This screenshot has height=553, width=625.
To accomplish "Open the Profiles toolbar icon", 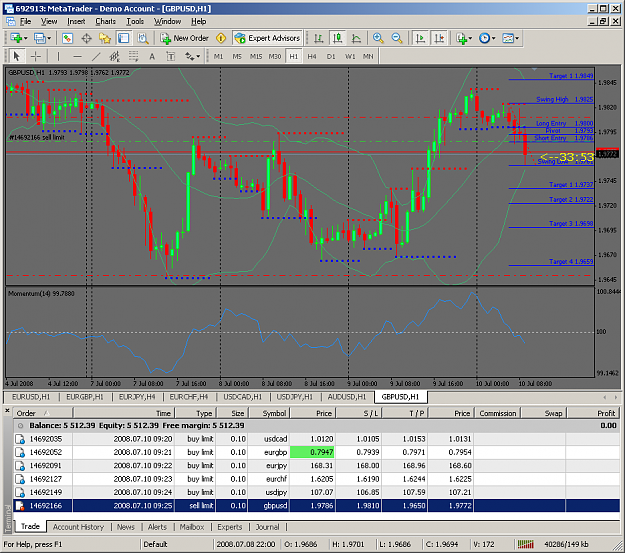I will tap(39, 38).
